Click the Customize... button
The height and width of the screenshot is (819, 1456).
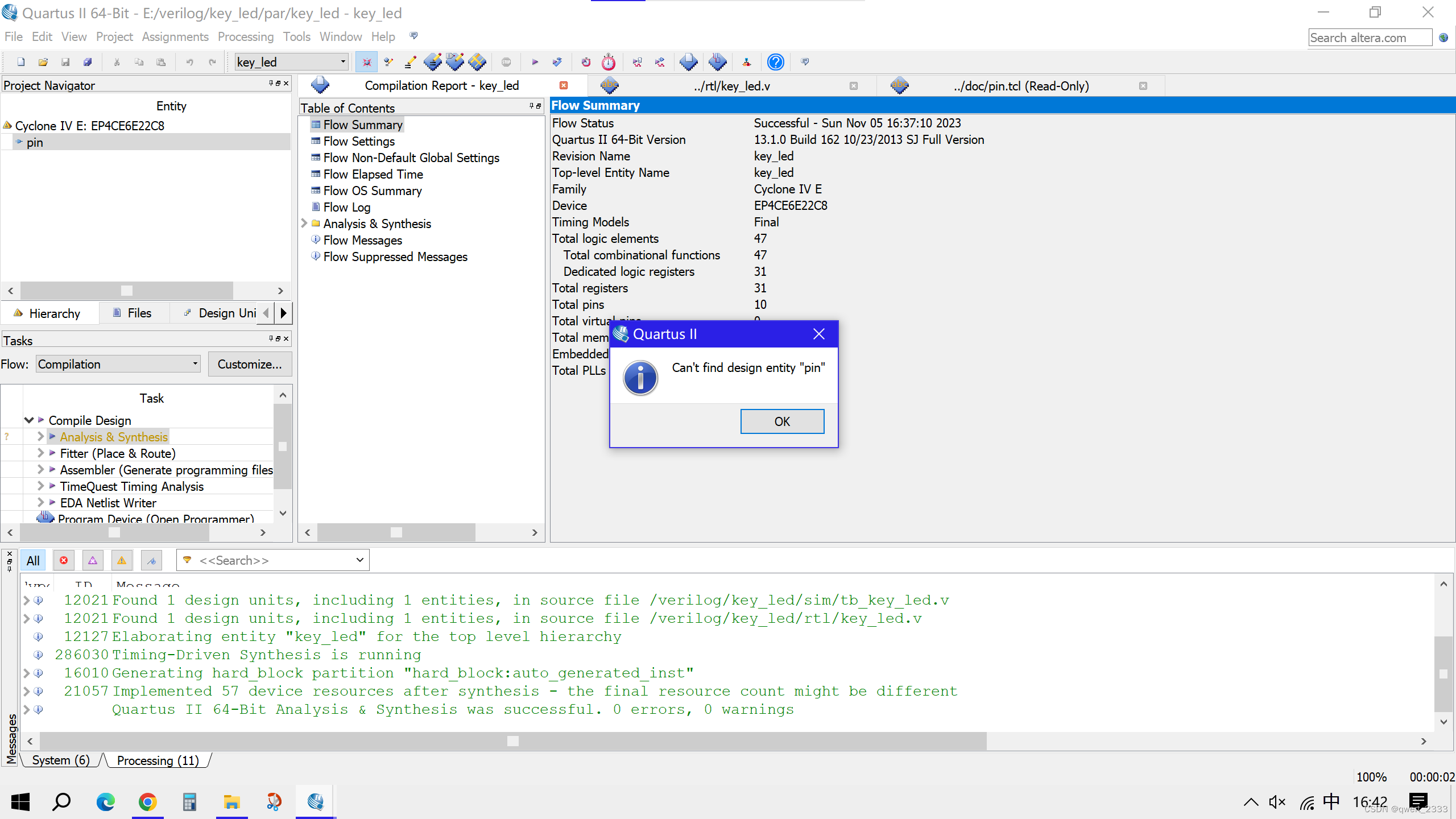click(250, 364)
